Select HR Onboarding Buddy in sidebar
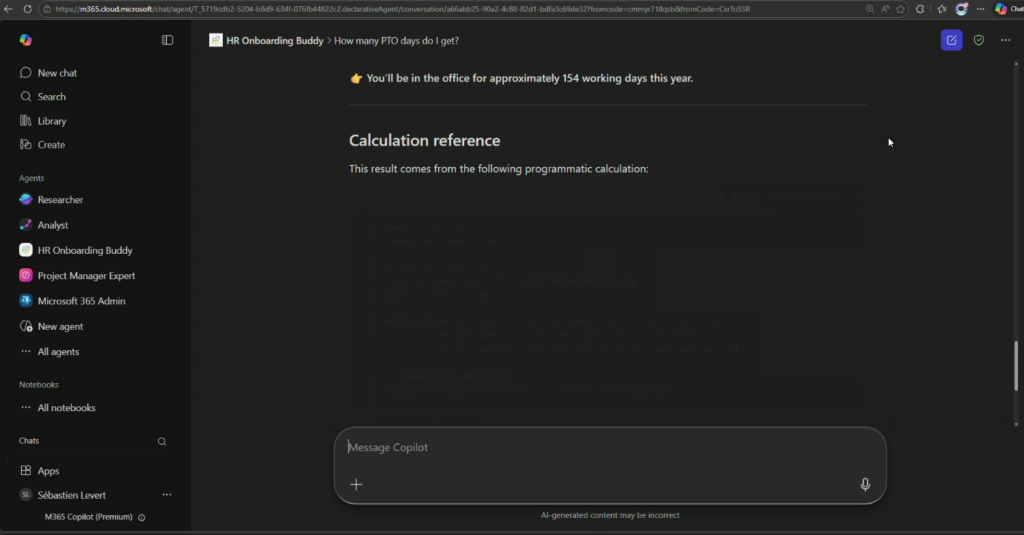 tap(85, 250)
